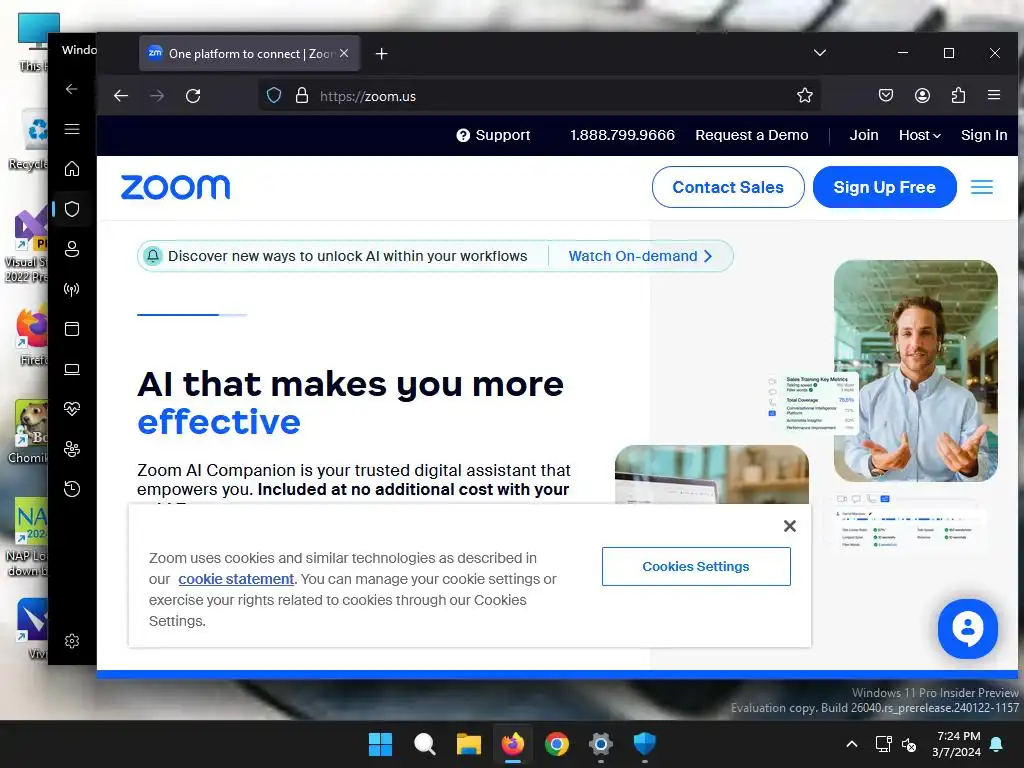Click the 1.888.799.9666 phone number
Image resolution: width=1024 pixels, height=768 pixels.
[622, 135]
